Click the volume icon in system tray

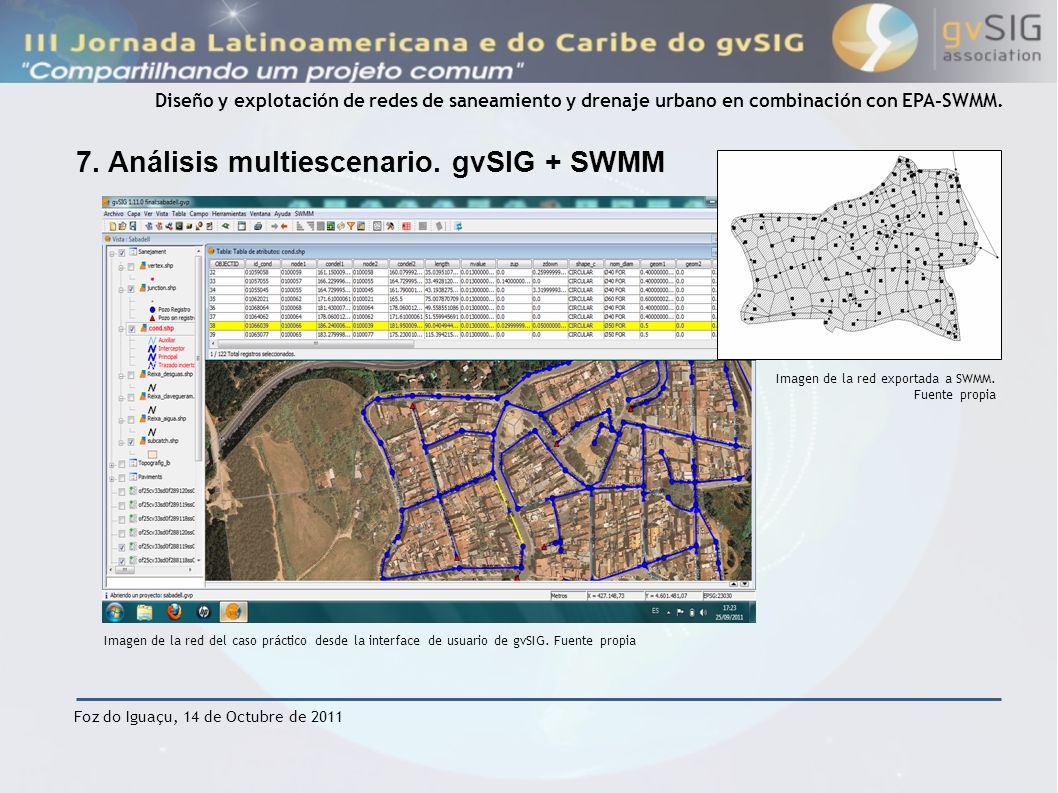(703, 612)
